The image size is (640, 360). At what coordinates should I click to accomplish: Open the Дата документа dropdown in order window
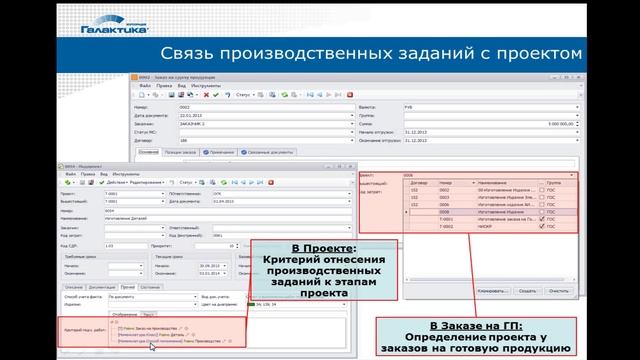[x=352, y=116]
